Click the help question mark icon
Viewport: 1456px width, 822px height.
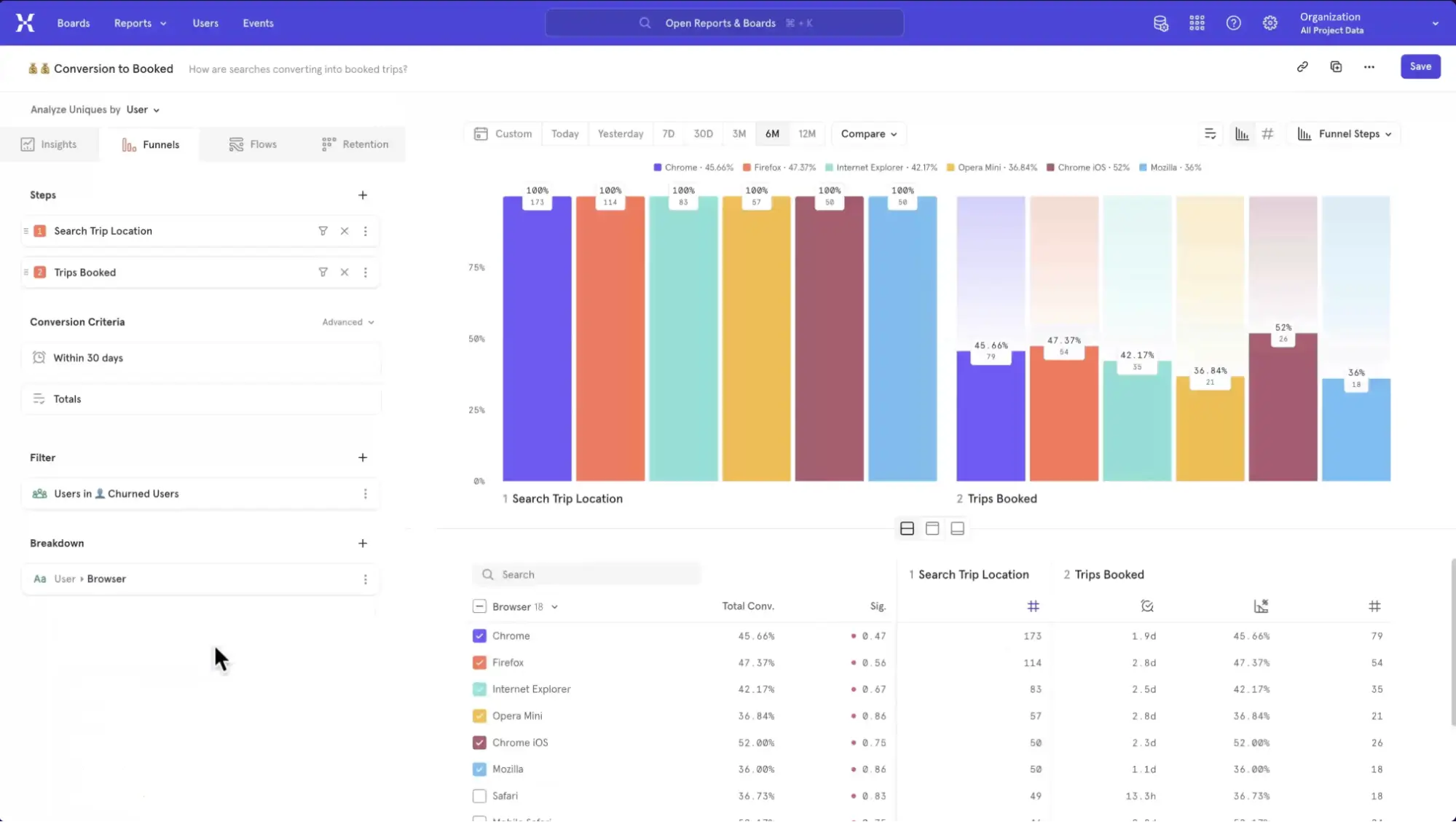click(1233, 23)
